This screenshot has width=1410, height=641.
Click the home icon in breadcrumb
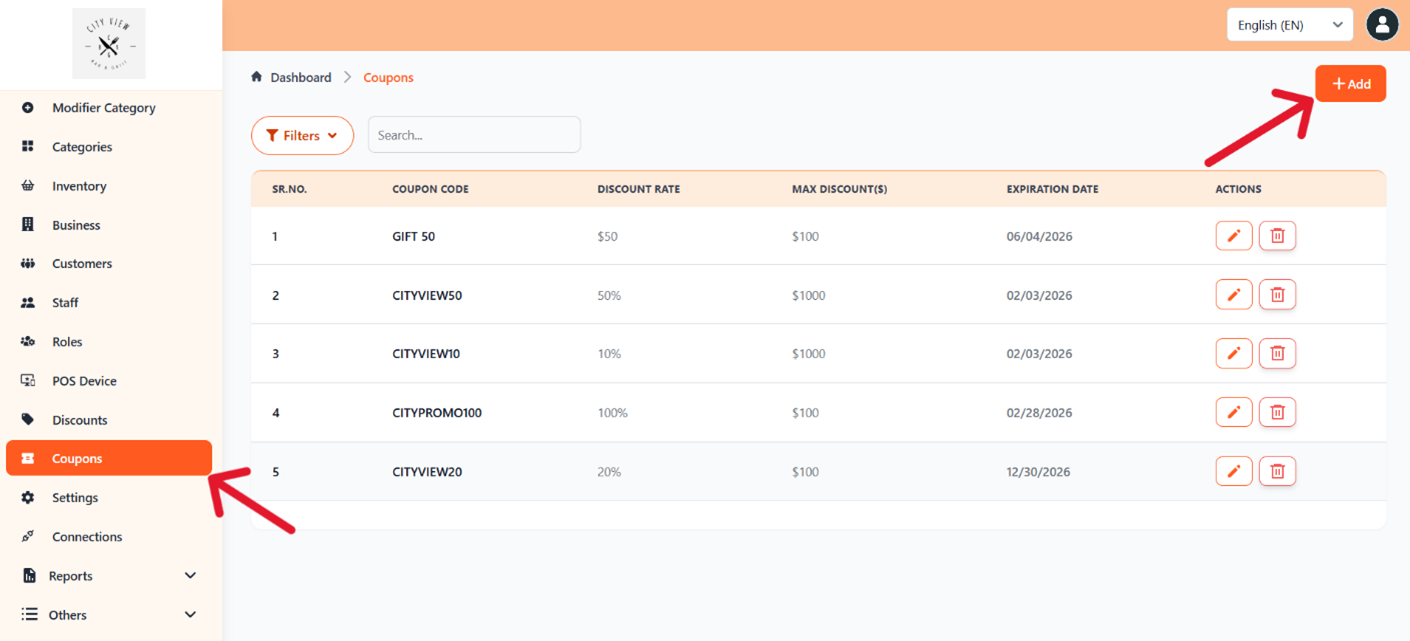tap(257, 77)
